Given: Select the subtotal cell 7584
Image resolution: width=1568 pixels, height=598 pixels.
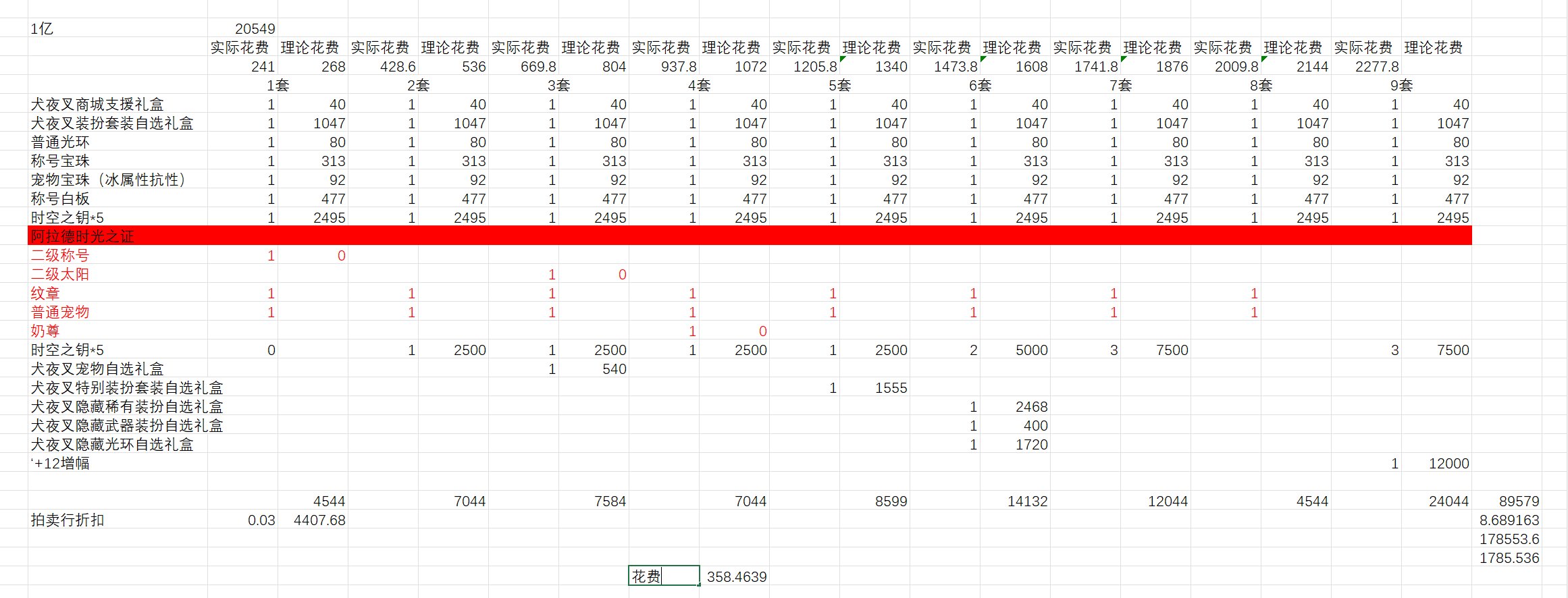Looking at the screenshot, I should pos(594,501).
